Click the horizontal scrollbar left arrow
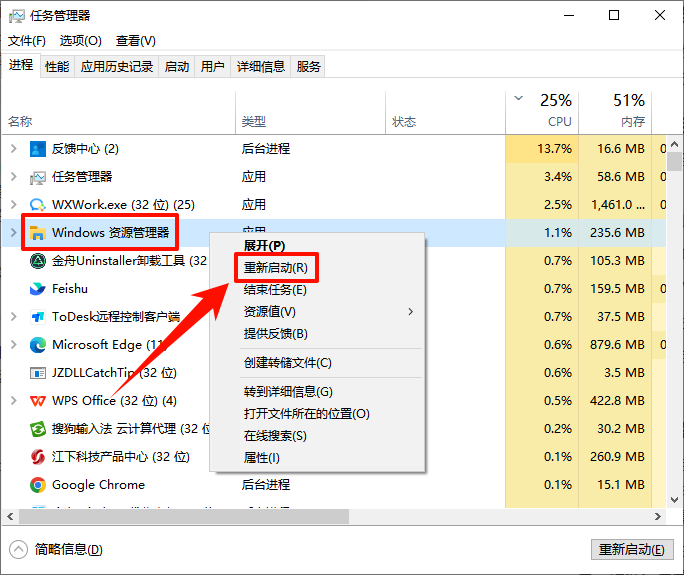684x575 pixels. [10, 517]
